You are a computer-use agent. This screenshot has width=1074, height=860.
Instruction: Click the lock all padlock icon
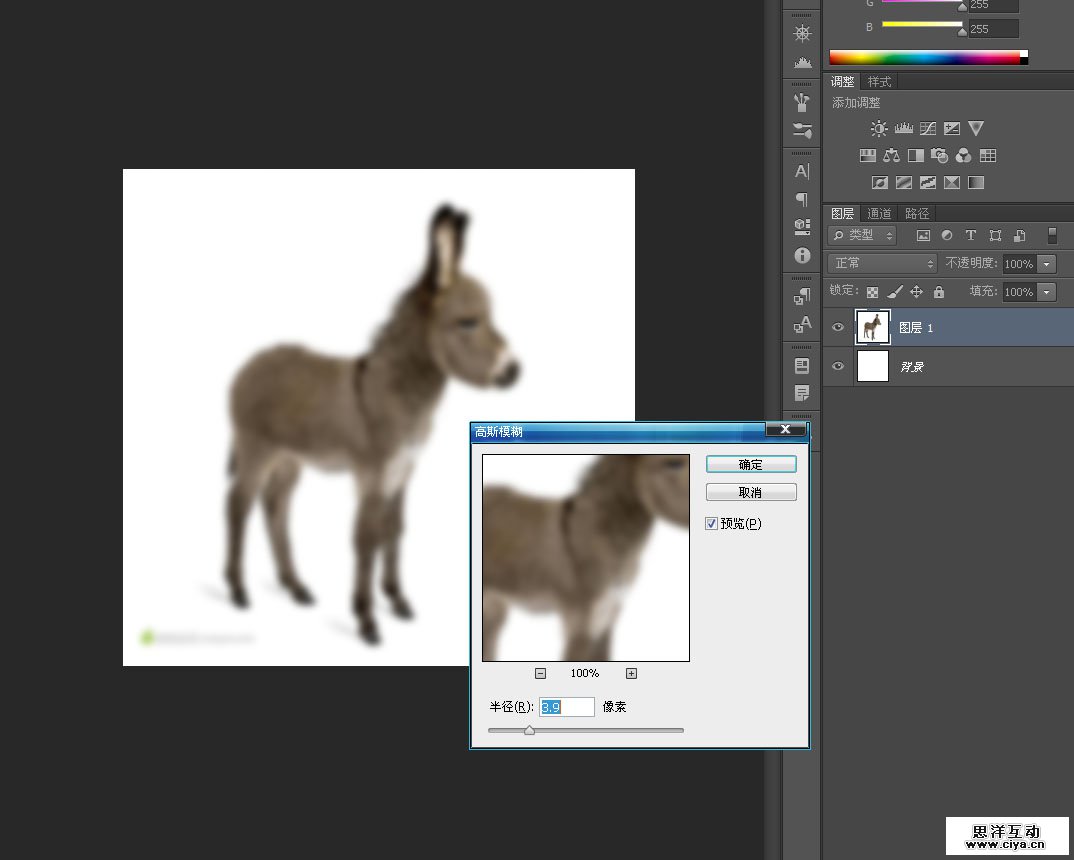[938, 292]
